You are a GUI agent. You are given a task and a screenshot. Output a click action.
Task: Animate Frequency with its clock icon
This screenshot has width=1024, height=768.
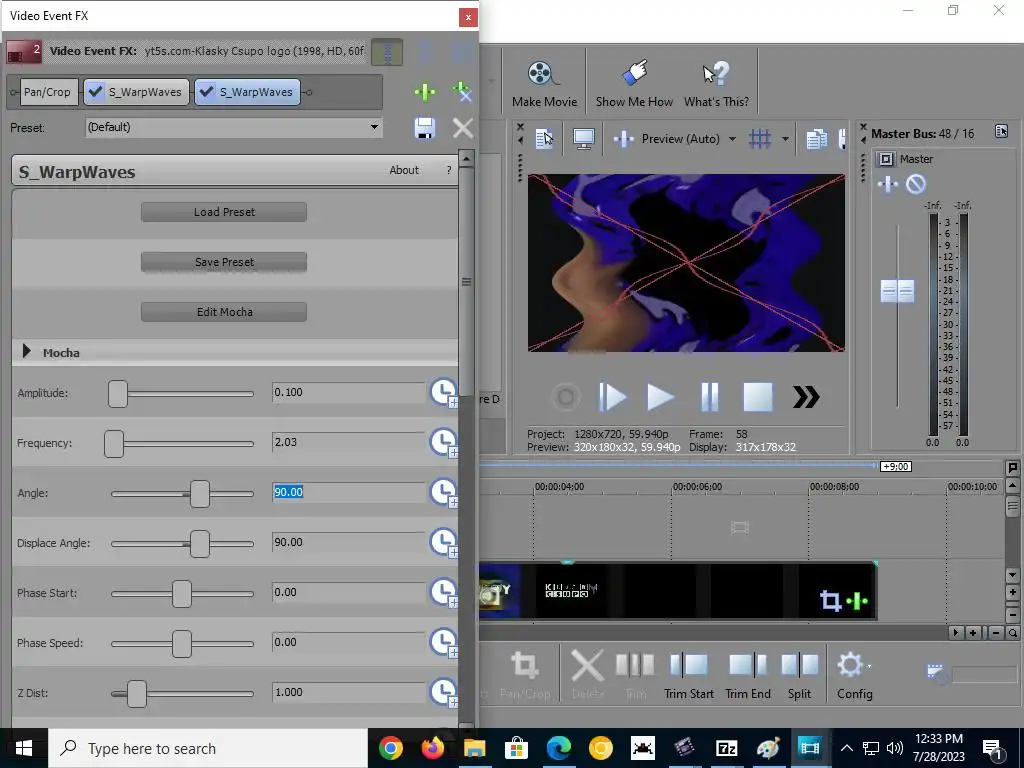coord(443,442)
